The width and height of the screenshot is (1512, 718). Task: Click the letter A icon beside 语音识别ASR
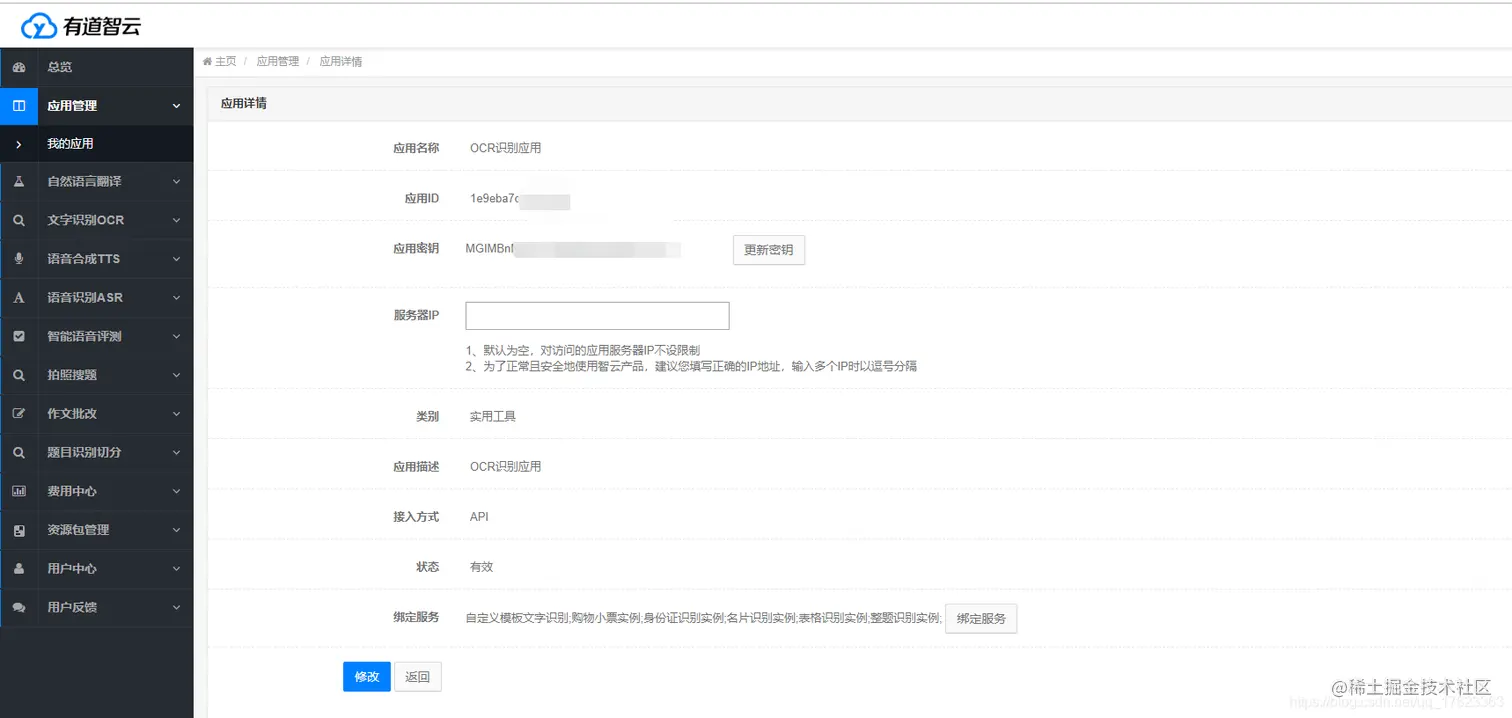point(18,298)
